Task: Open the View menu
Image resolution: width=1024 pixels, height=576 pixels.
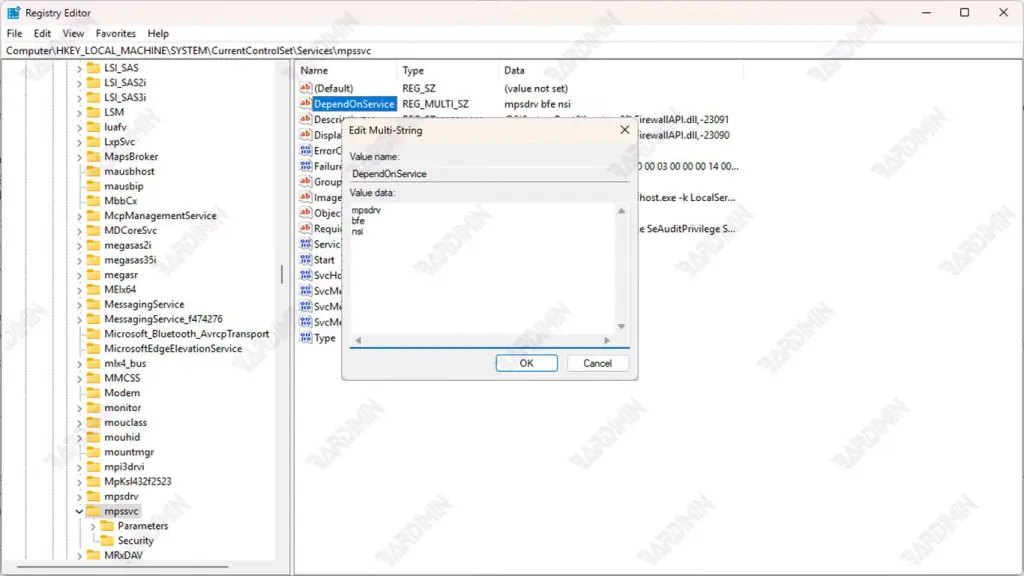Action: pyautogui.click(x=73, y=33)
